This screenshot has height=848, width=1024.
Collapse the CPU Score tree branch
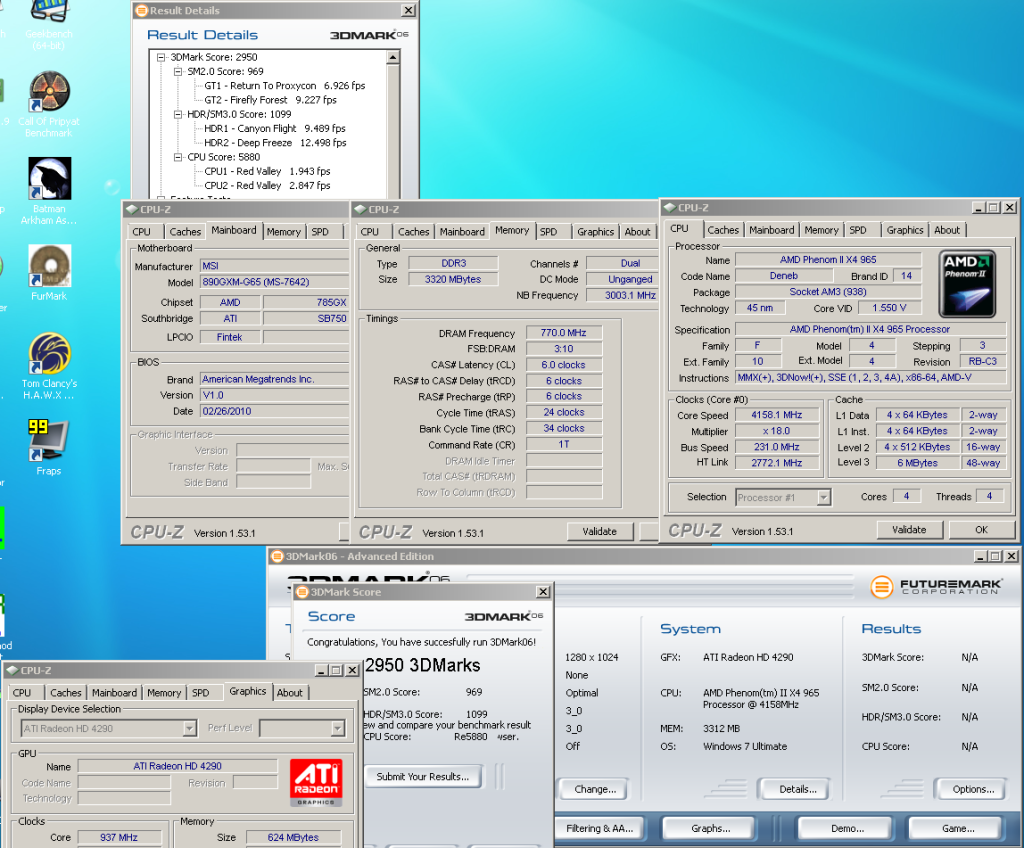(178, 158)
